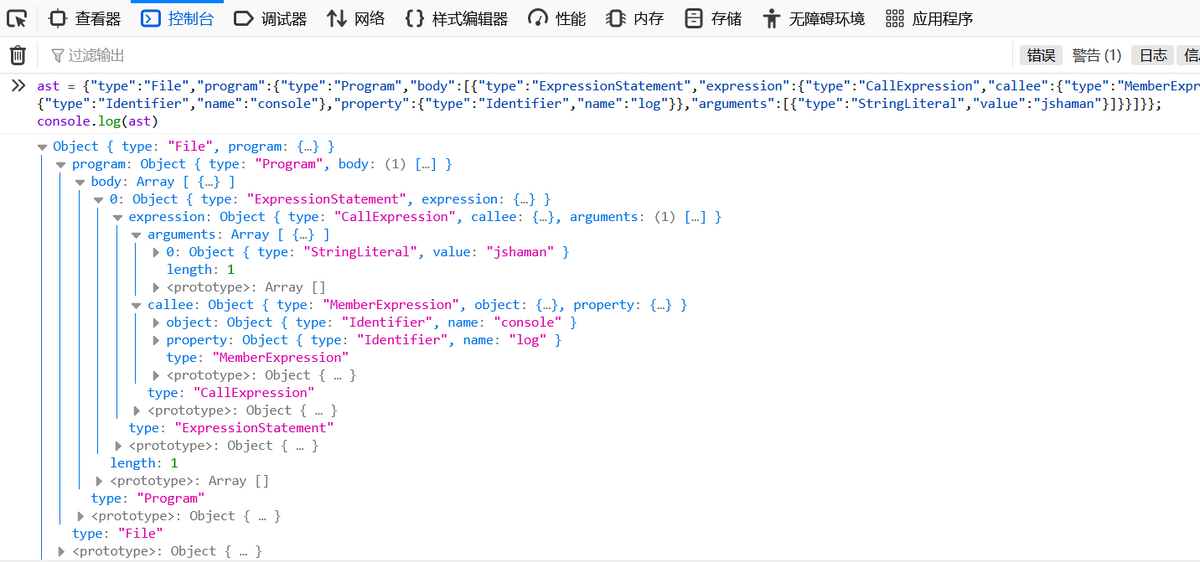Expand prototype under type Program
The image size is (1200, 562).
80,516
